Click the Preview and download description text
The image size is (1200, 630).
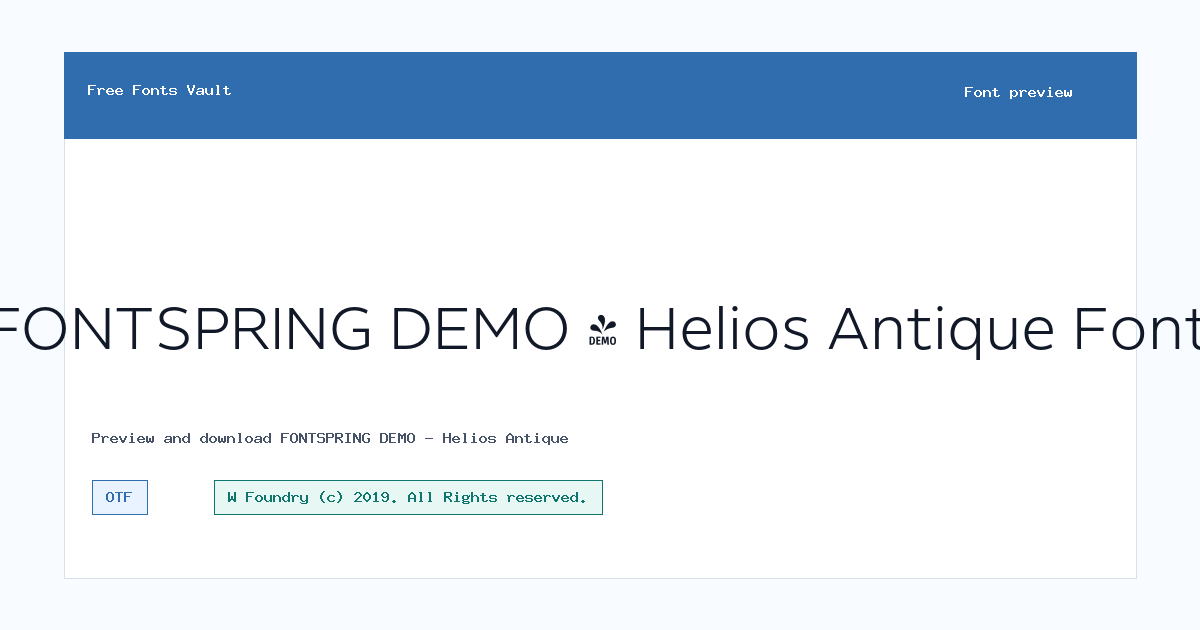coord(330,438)
